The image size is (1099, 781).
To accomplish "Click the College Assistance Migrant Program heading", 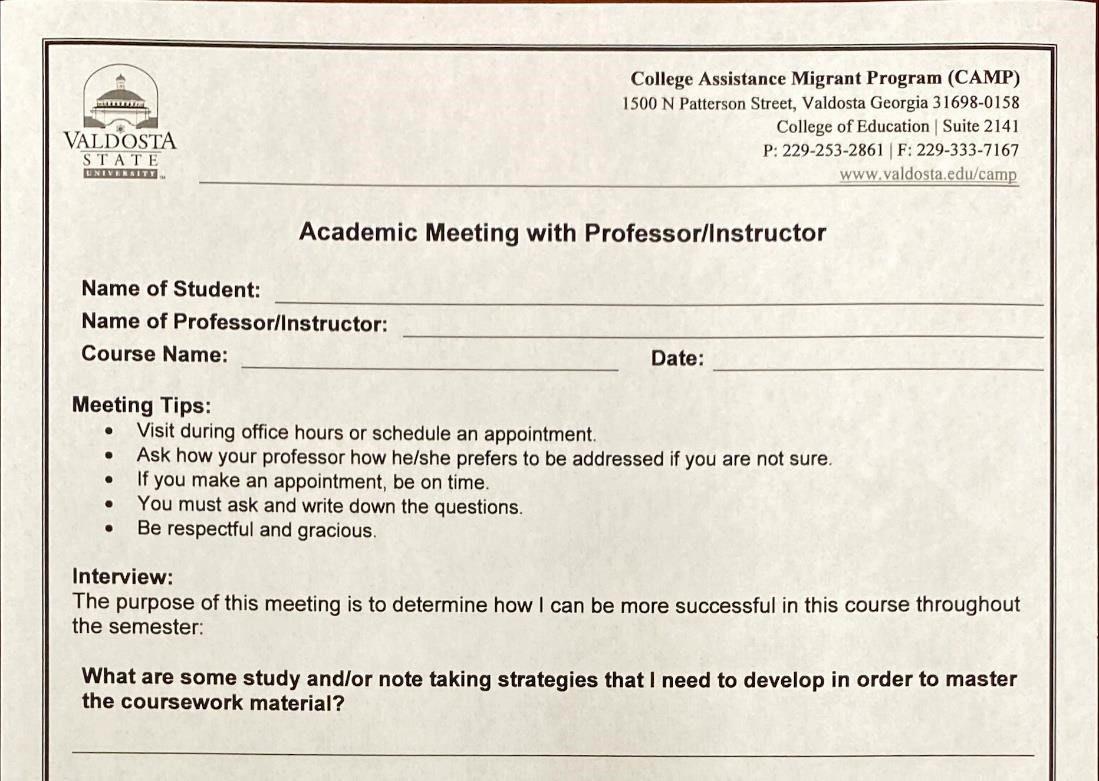I will coord(825,78).
